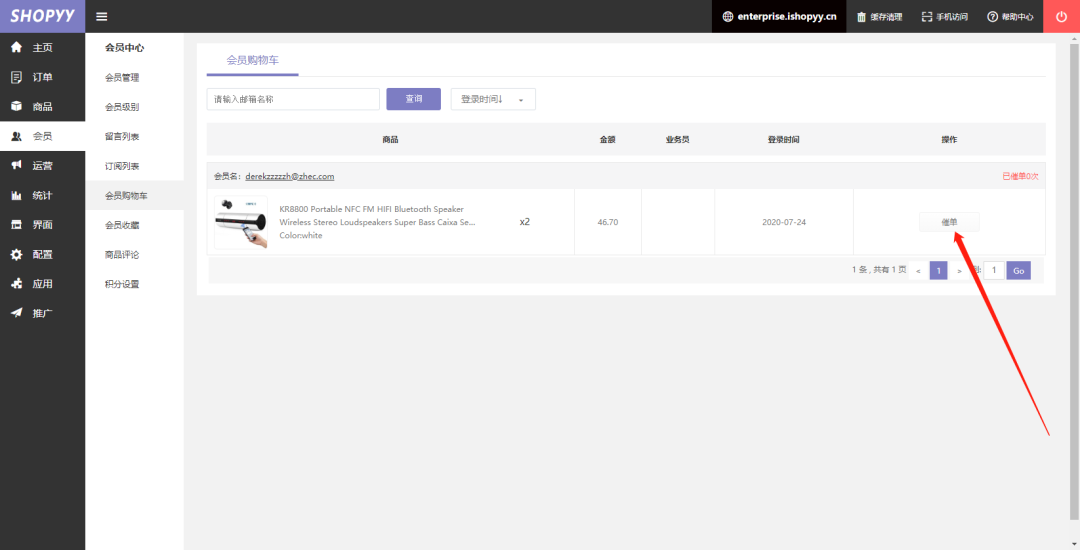
Task: Click the help center question mark icon
Action: click(993, 17)
